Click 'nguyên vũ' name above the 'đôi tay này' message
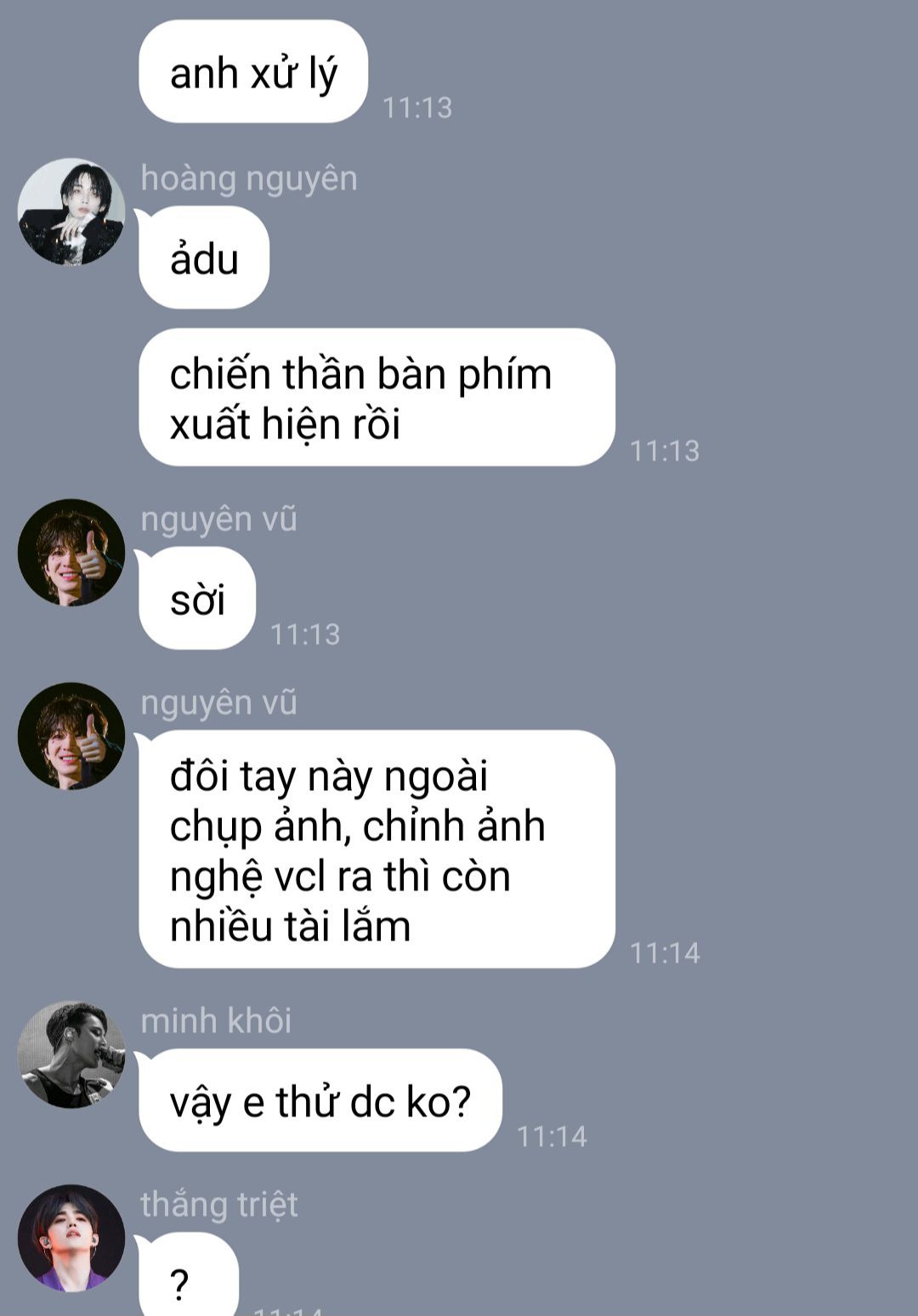Screen dimensions: 918x1316 [218, 703]
